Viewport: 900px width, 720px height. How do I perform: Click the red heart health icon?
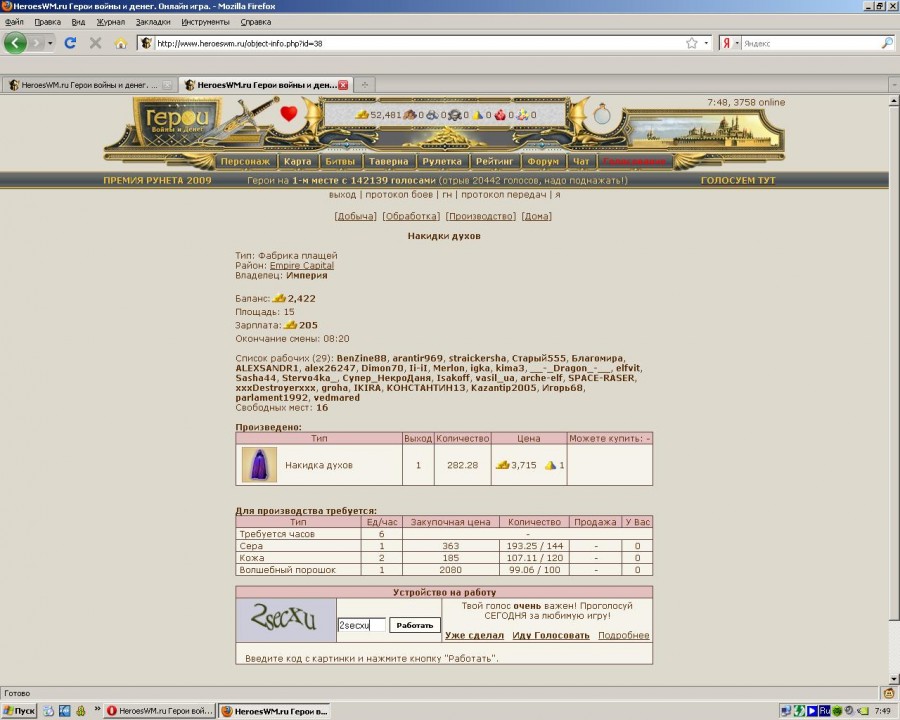pos(289,114)
